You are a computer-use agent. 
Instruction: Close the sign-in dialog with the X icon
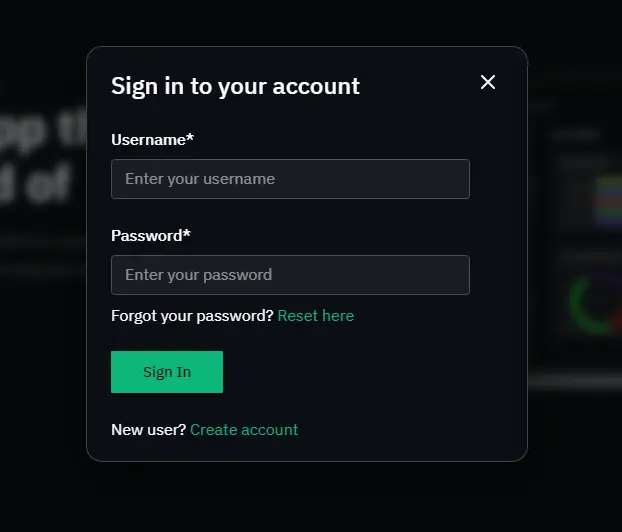488,82
